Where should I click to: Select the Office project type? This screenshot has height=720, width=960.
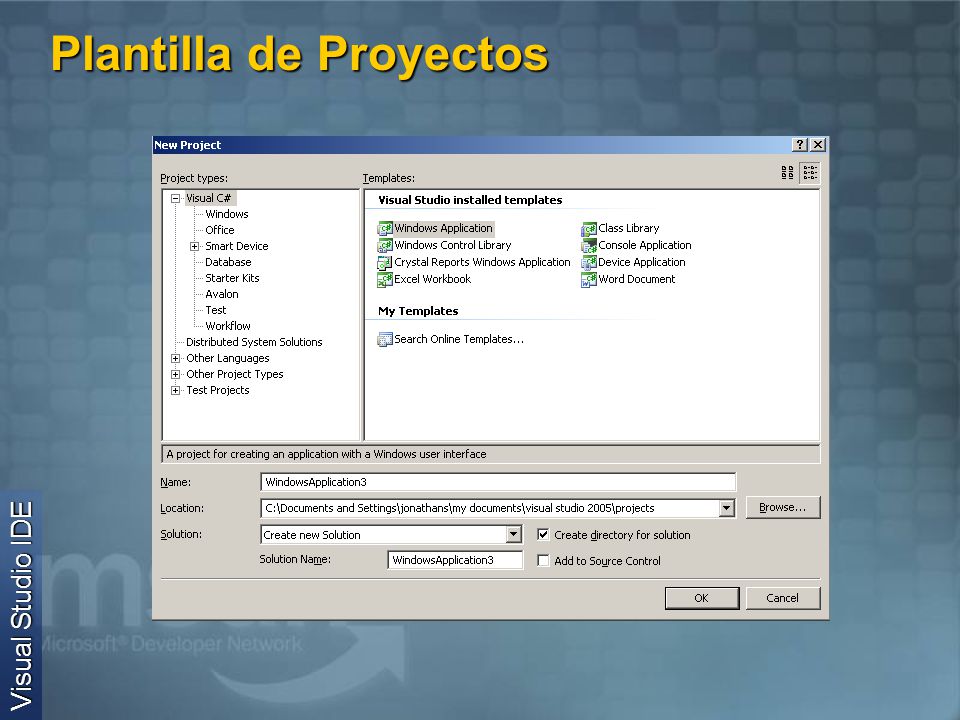point(220,230)
